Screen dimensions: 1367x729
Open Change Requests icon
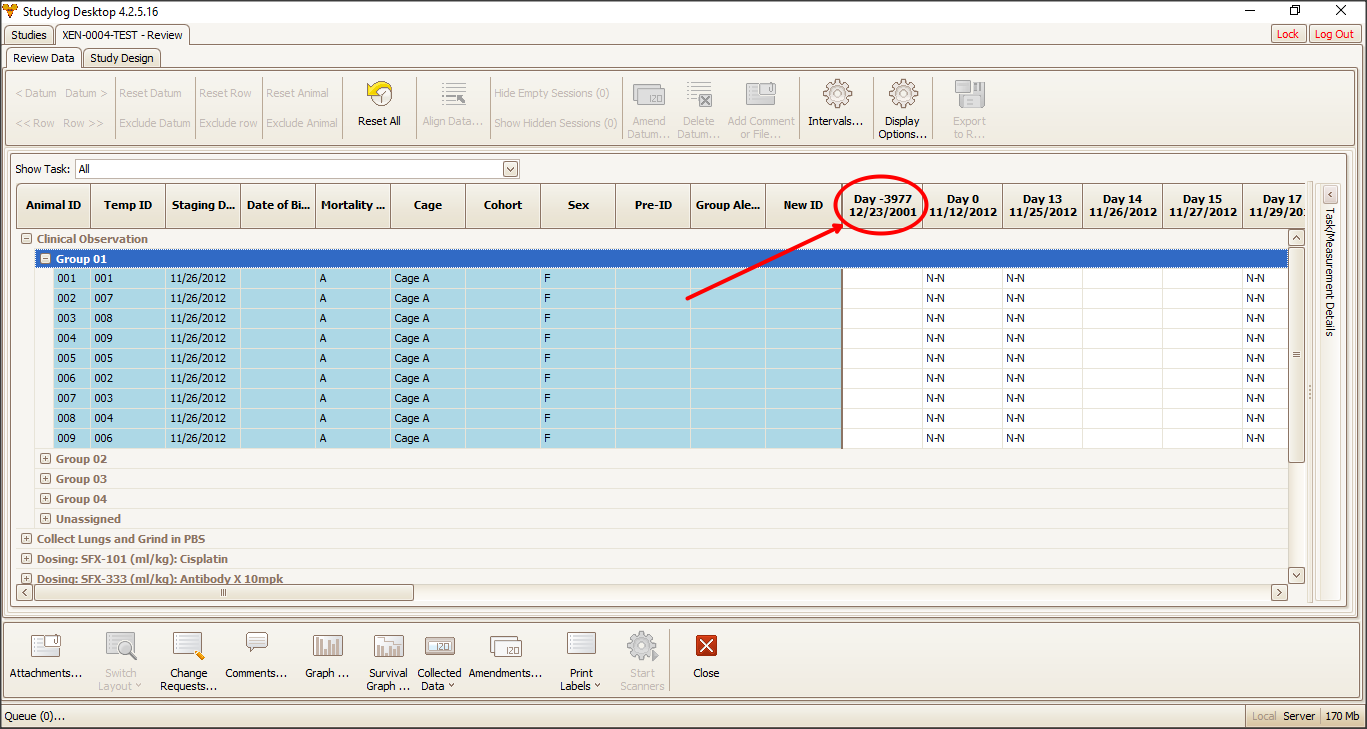coord(188,645)
